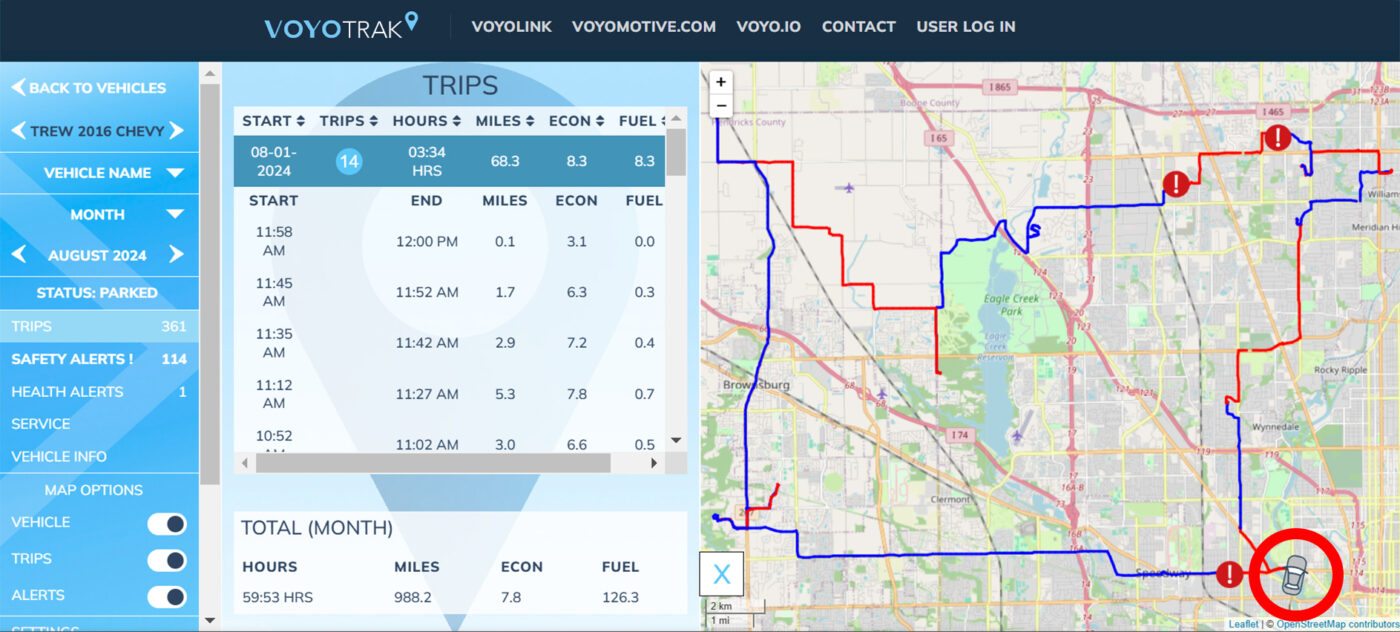Open VOYOLINK navigation link
This screenshot has width=1400, height=632.
511,27
